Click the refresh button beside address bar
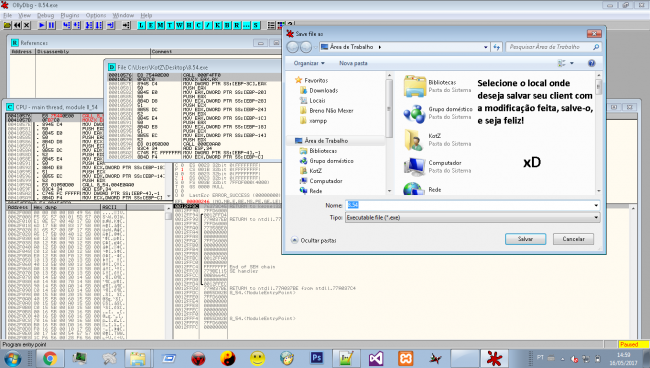This screenshot has width=650, height=368. [497, 47]
